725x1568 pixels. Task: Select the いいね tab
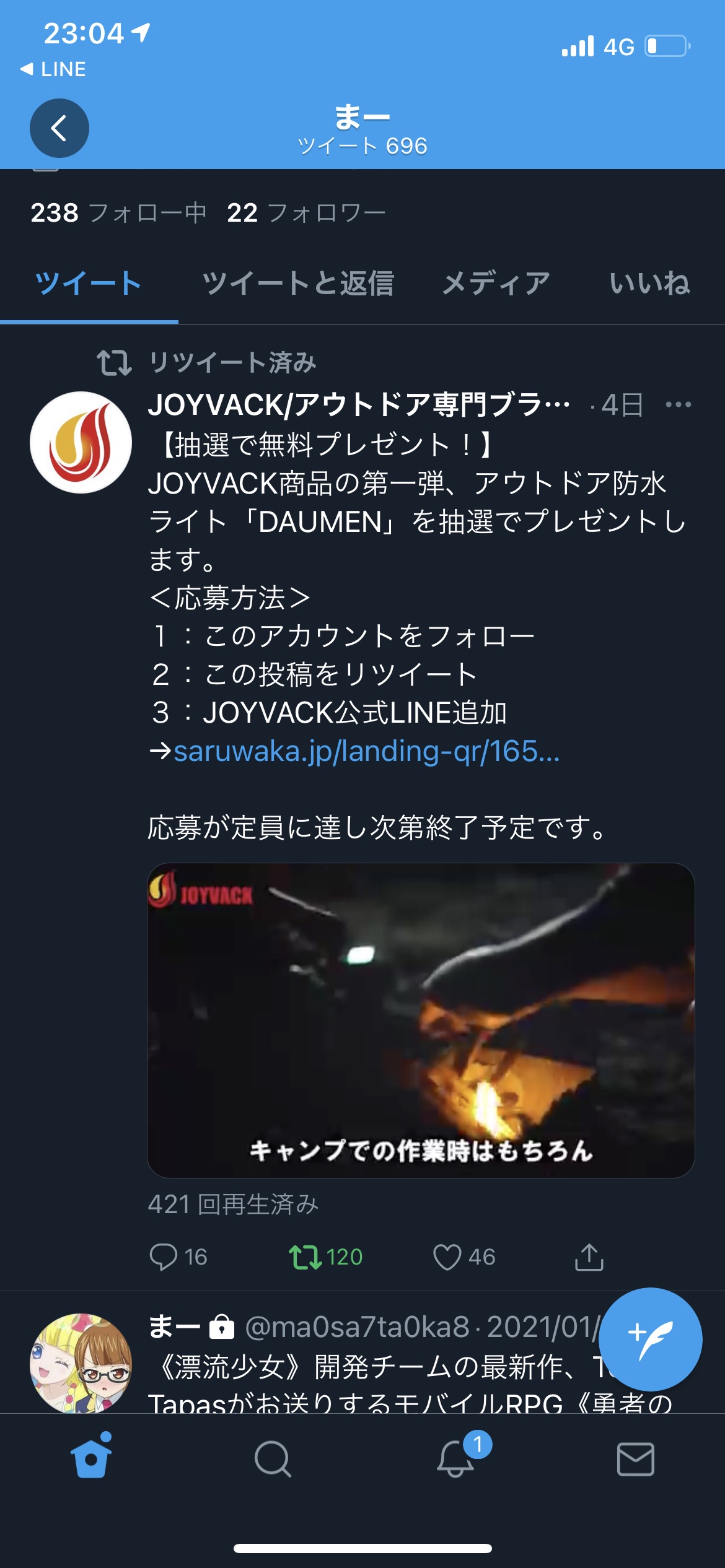(x=650, y=284)
